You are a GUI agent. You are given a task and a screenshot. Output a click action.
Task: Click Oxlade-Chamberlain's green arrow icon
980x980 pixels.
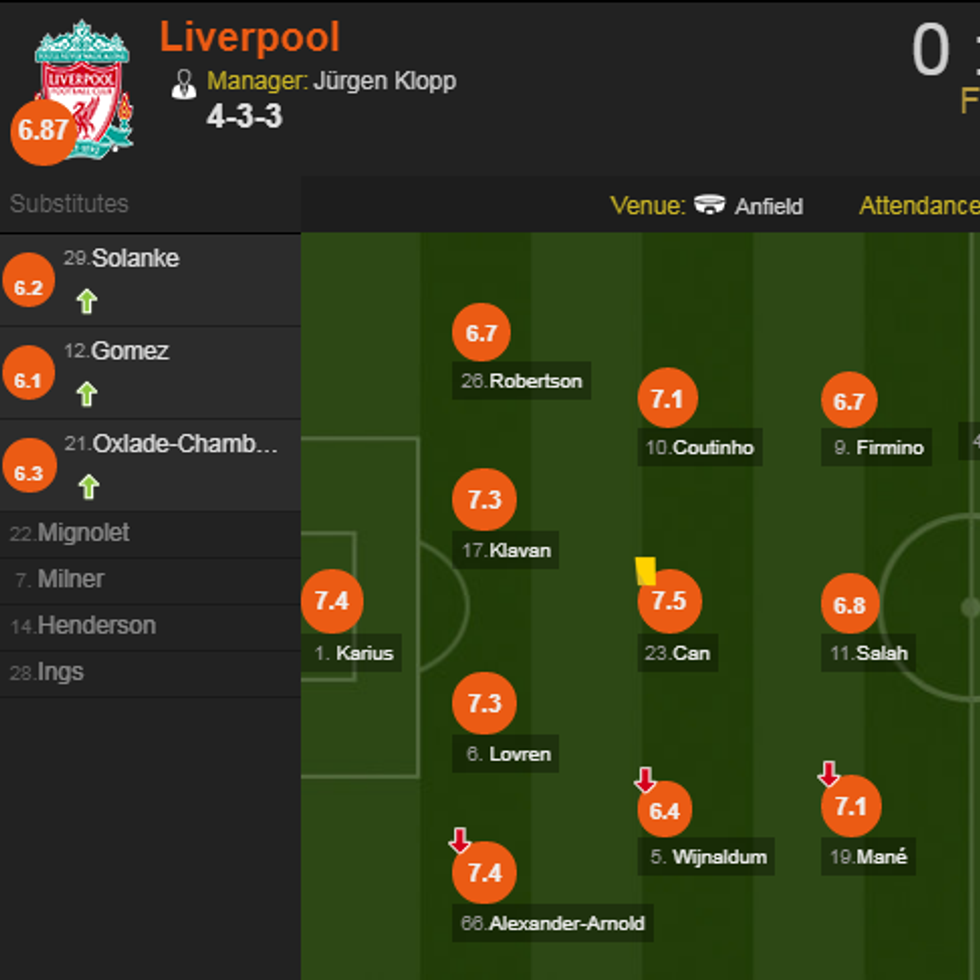click(x=88, y=487)
